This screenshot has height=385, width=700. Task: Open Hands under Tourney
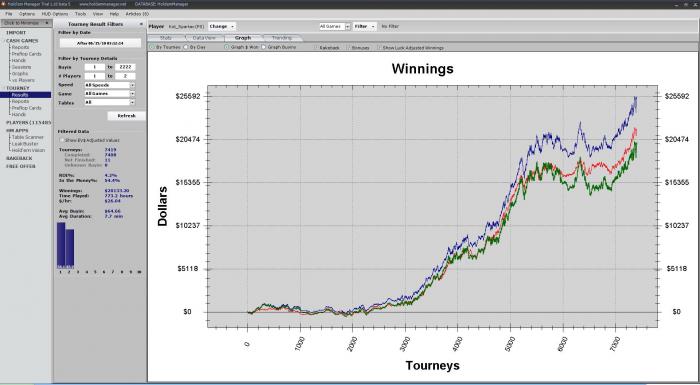click(19, 114)
